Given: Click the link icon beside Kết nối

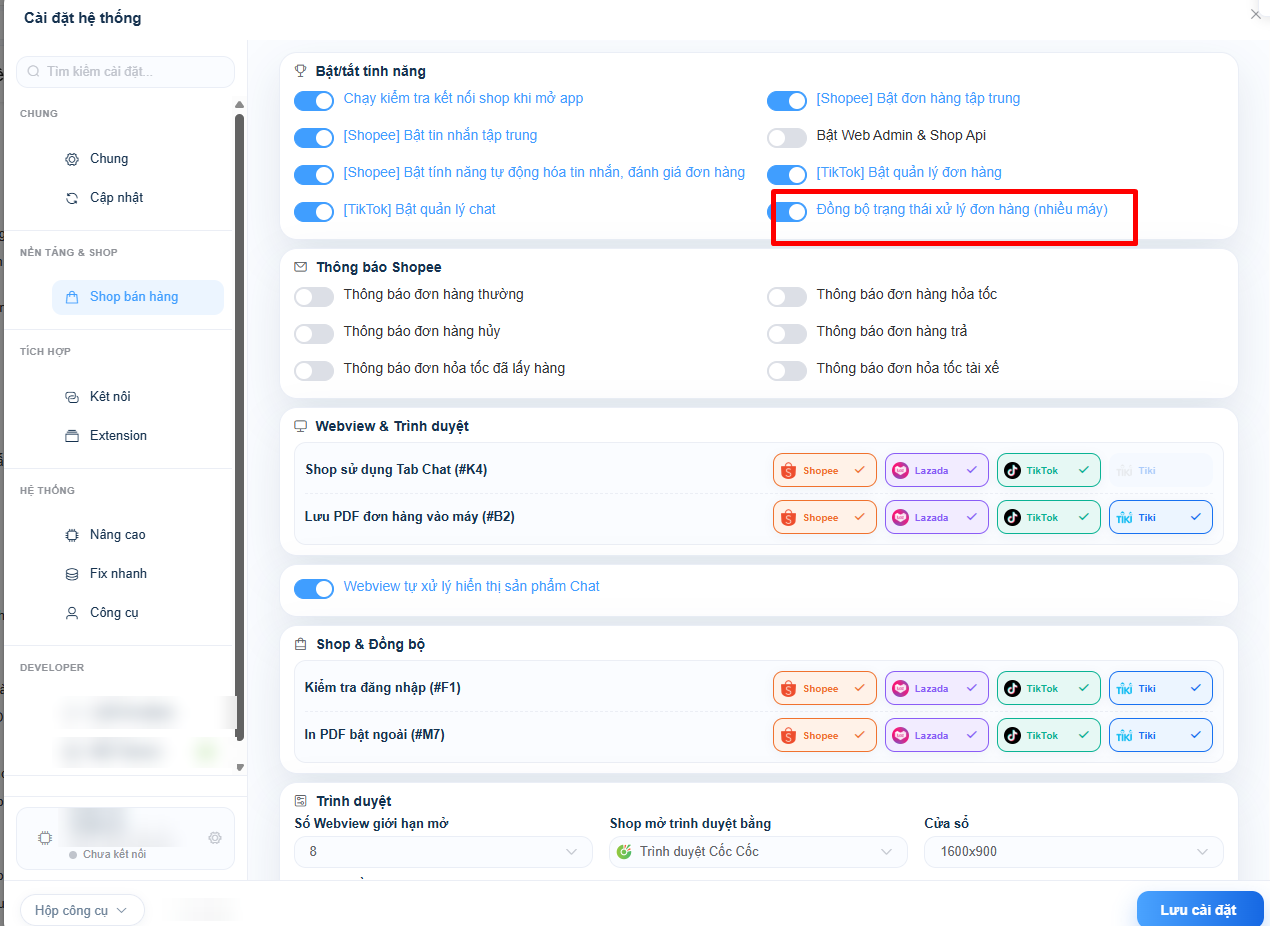Looking at the screenshot, I should click(x=72, y=397).
